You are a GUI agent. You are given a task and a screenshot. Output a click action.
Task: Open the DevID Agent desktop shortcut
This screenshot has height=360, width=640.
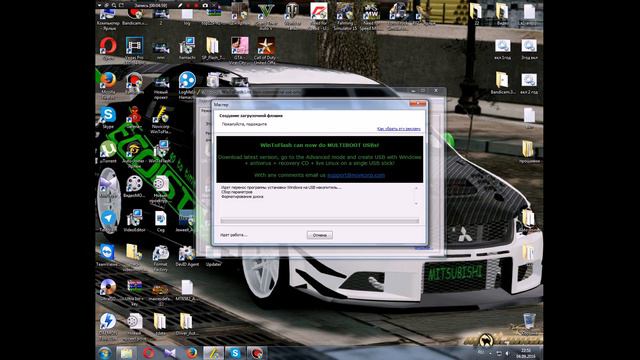[x=187, y=255]
